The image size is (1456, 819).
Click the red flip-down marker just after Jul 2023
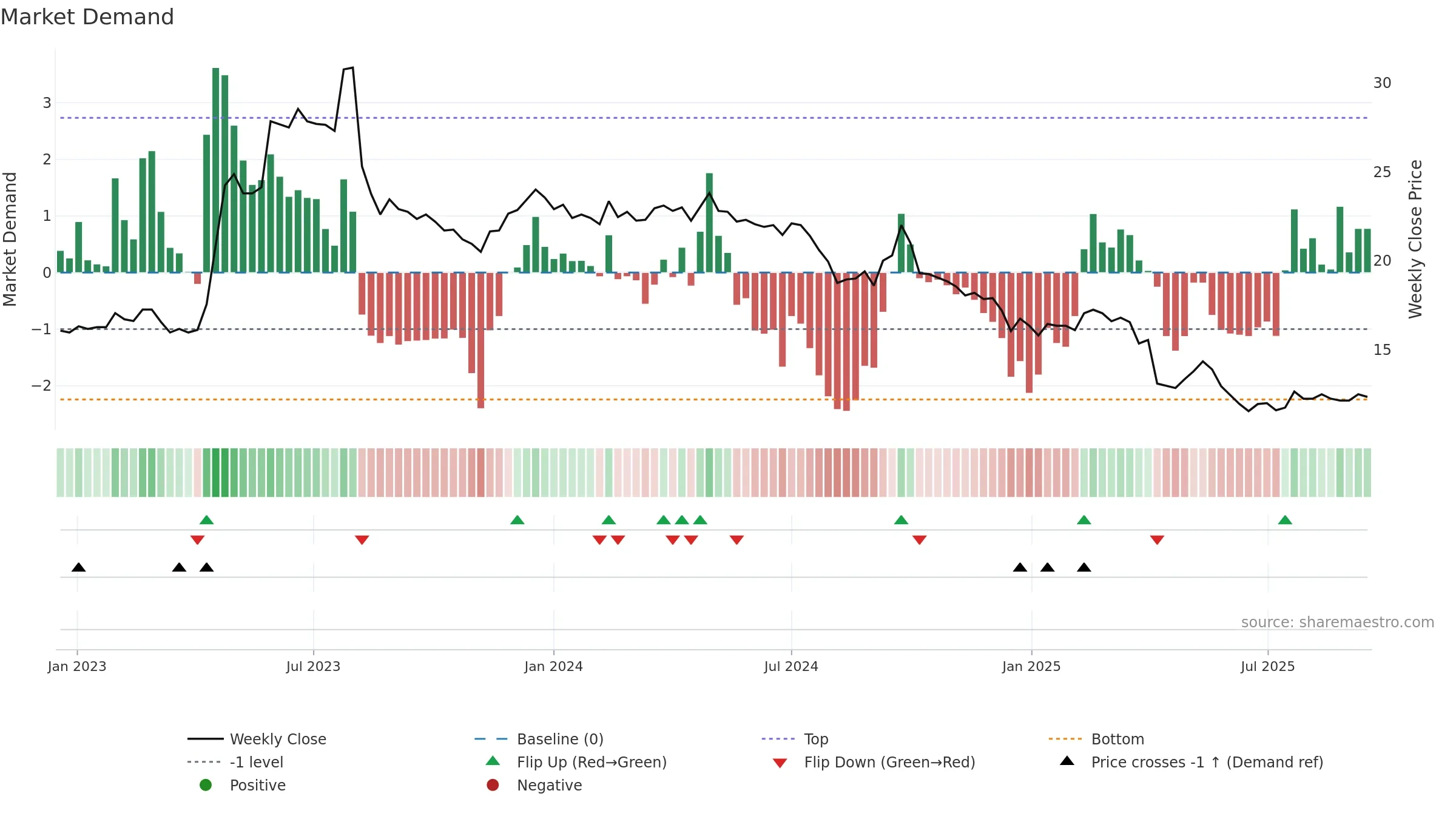(x=362, y=540)
